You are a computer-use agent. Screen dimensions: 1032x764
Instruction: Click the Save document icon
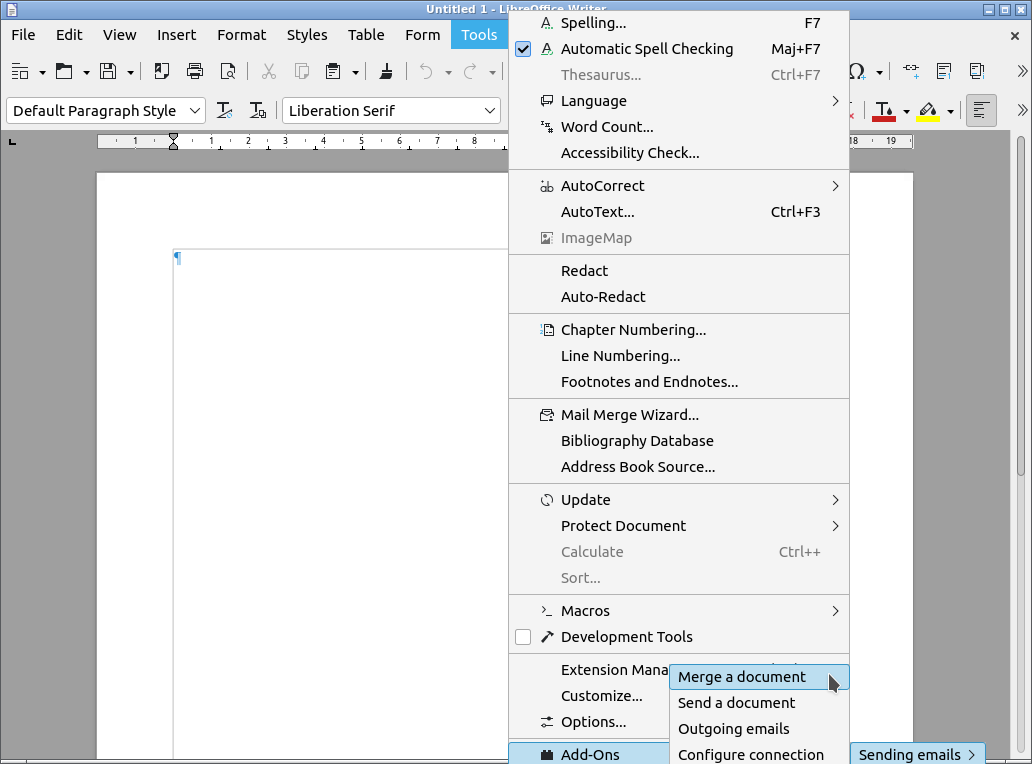tap(108, 71)
